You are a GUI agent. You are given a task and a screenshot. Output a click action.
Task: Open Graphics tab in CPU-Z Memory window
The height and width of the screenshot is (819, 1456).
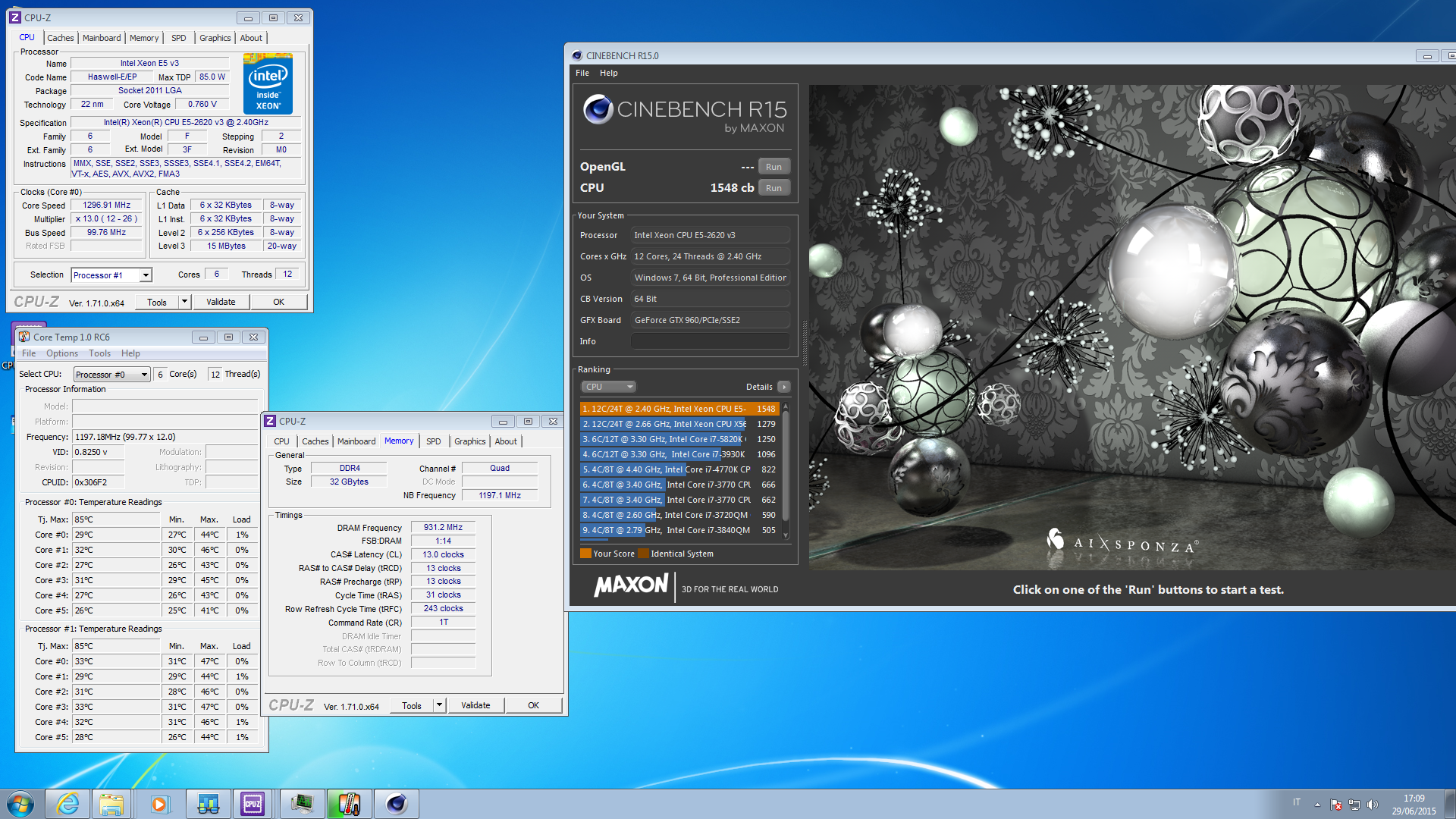pyautogui.click(x=470, y=441)
